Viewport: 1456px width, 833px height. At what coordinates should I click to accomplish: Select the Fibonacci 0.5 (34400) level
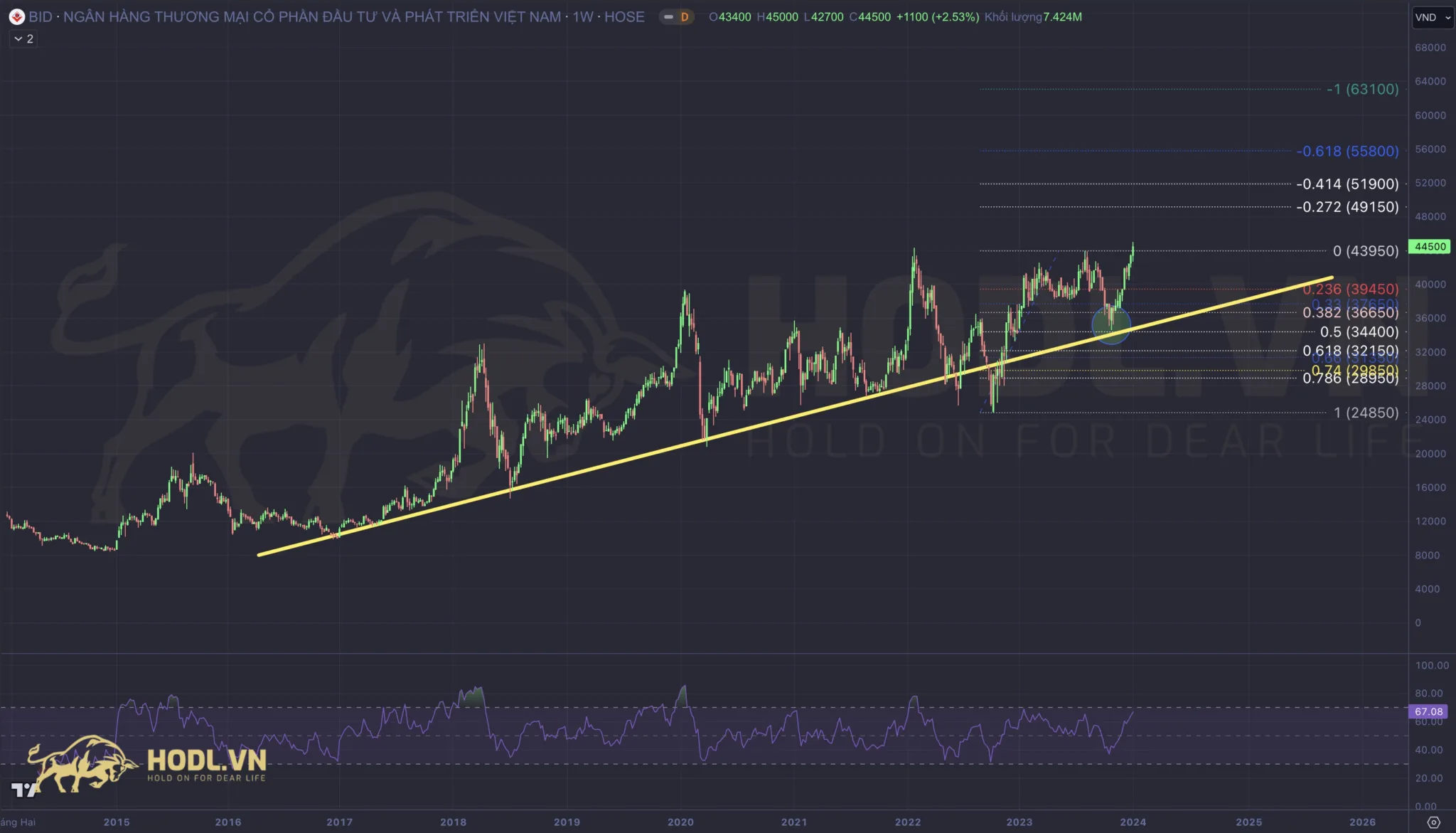pyautogui.click(x=1359, y=332)
